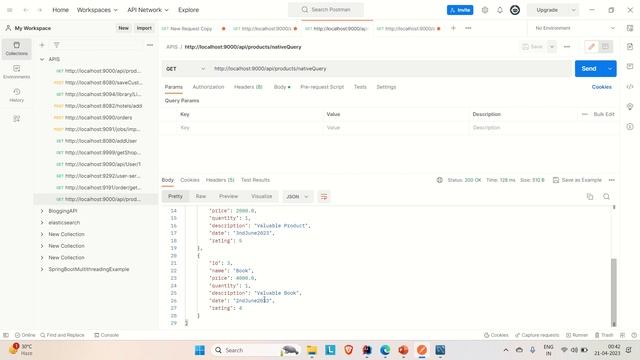Switch to the Authorization tab
The image size is (640, 360).
[x=208, y=87]
